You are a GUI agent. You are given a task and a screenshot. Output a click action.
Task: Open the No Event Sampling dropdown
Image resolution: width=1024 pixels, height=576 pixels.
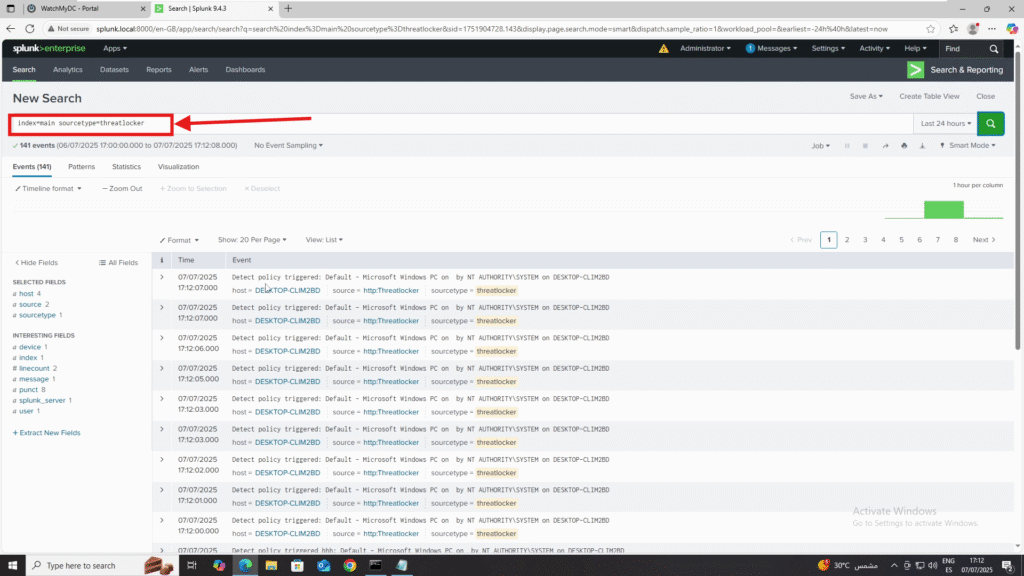[x=288, y=146]
